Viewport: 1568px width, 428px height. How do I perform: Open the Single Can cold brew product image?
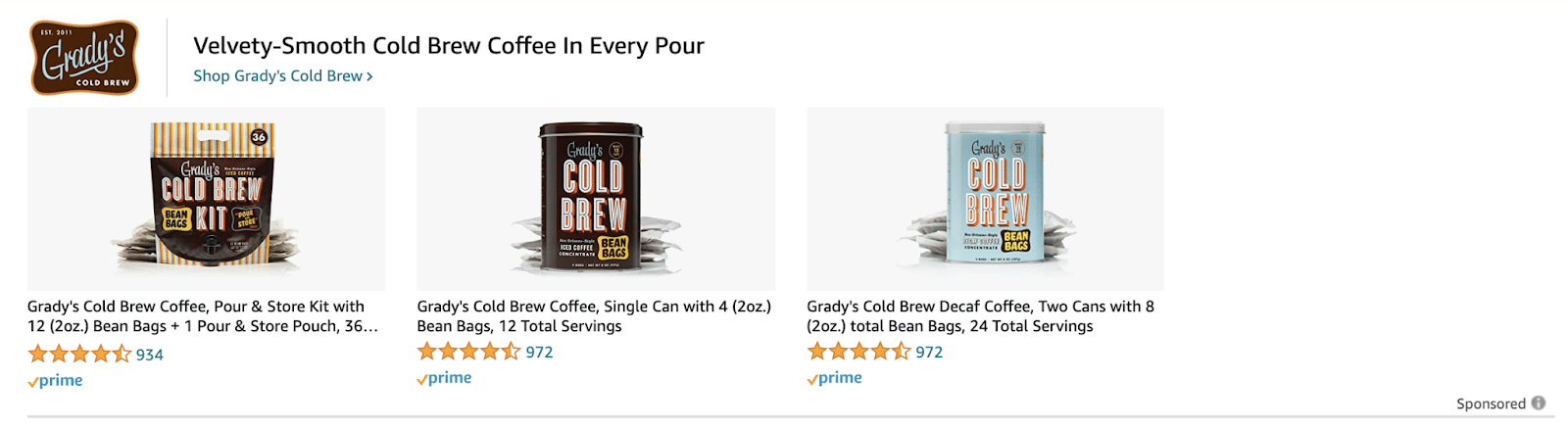[595, 199]
